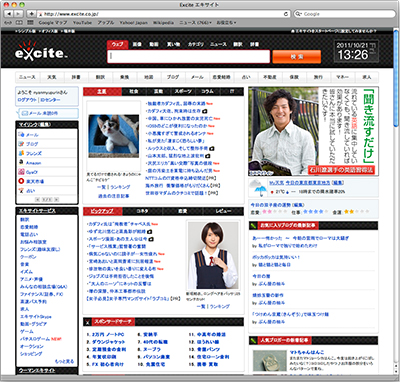
Task: Click the ログアウト link
Action: (27, 100)
